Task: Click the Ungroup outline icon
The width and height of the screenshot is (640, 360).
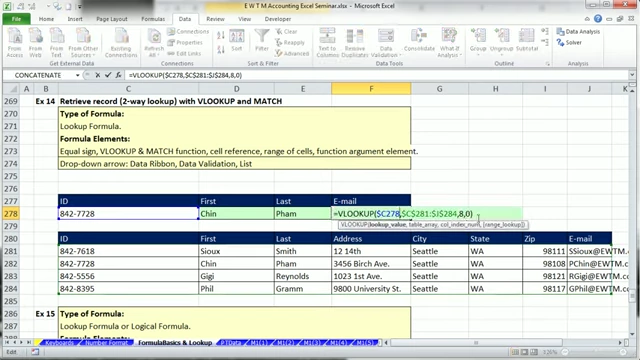Action: [502, 40]
